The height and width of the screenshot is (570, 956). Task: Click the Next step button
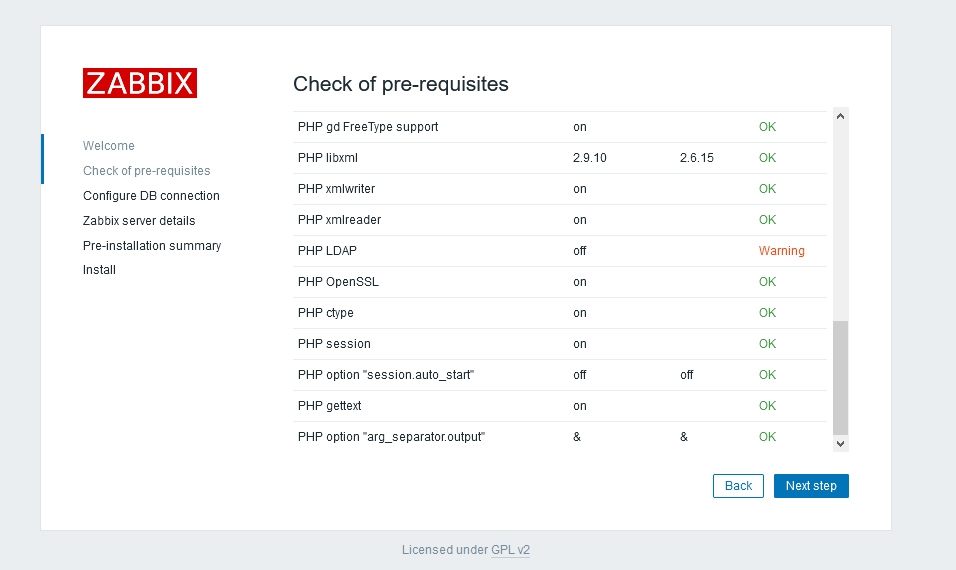(811, 486)
